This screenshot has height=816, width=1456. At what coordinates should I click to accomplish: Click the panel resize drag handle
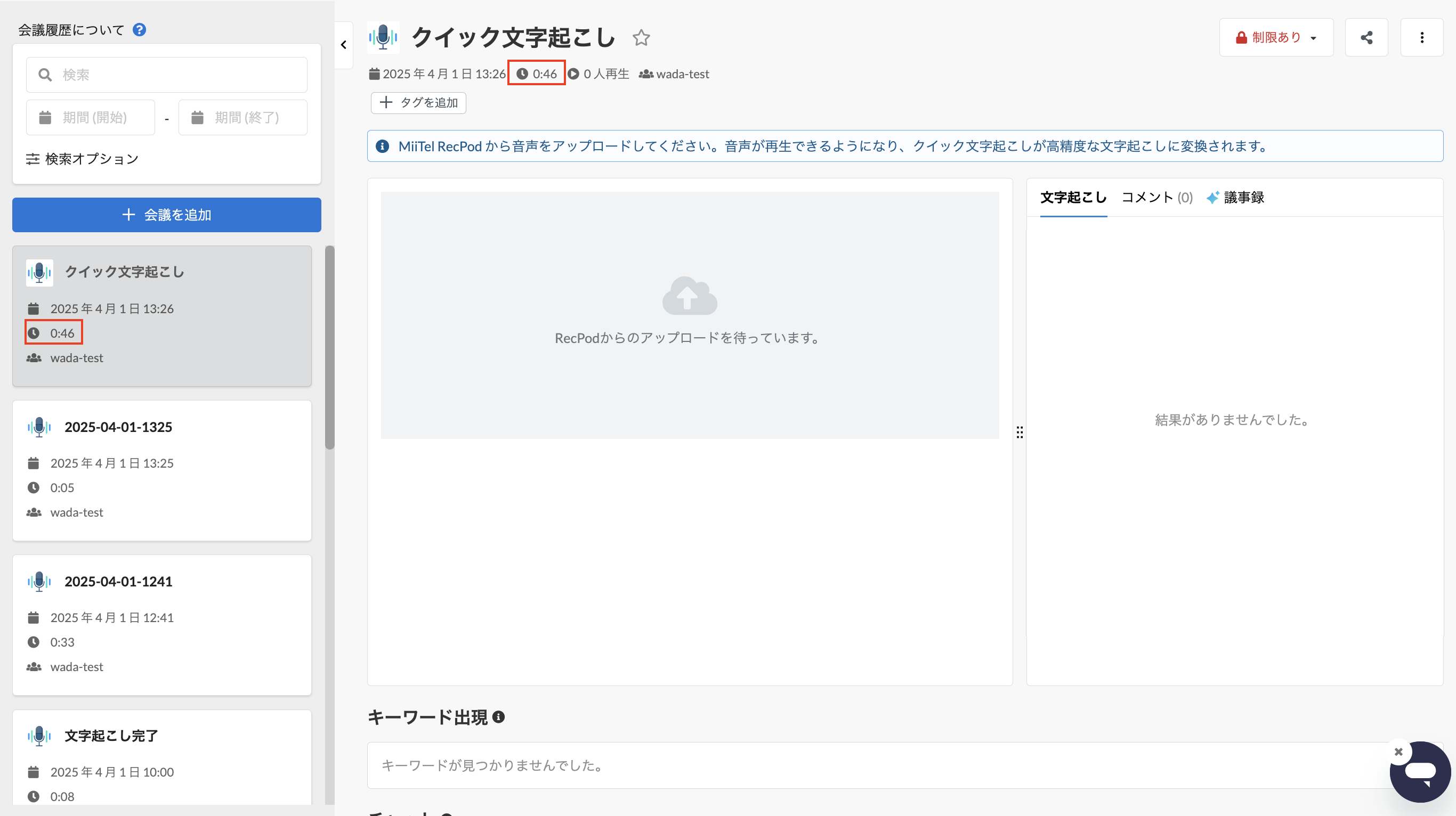click(1020, 433)
